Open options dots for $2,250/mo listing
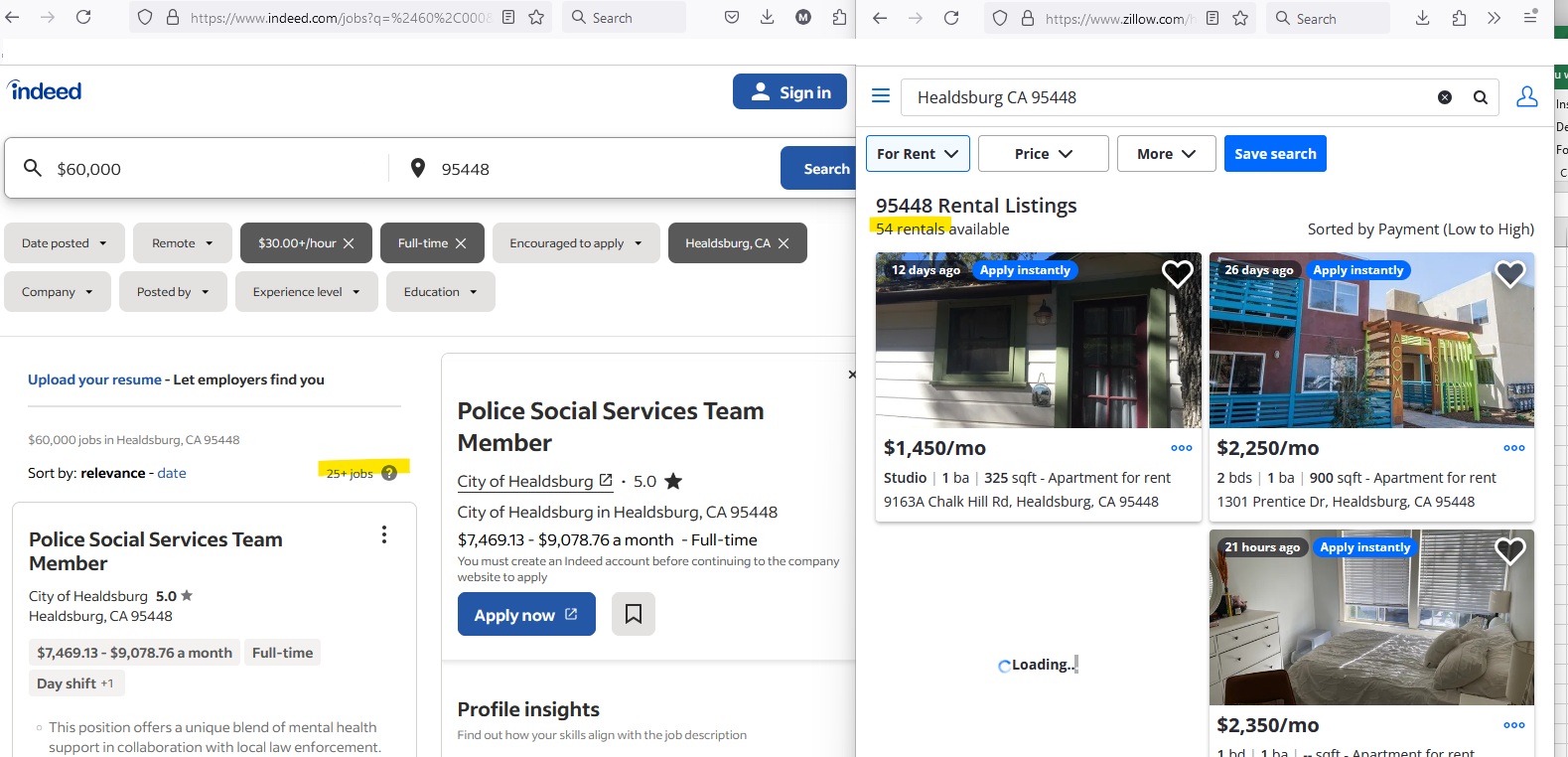 pyautogui.click(x=1514, y=448)
